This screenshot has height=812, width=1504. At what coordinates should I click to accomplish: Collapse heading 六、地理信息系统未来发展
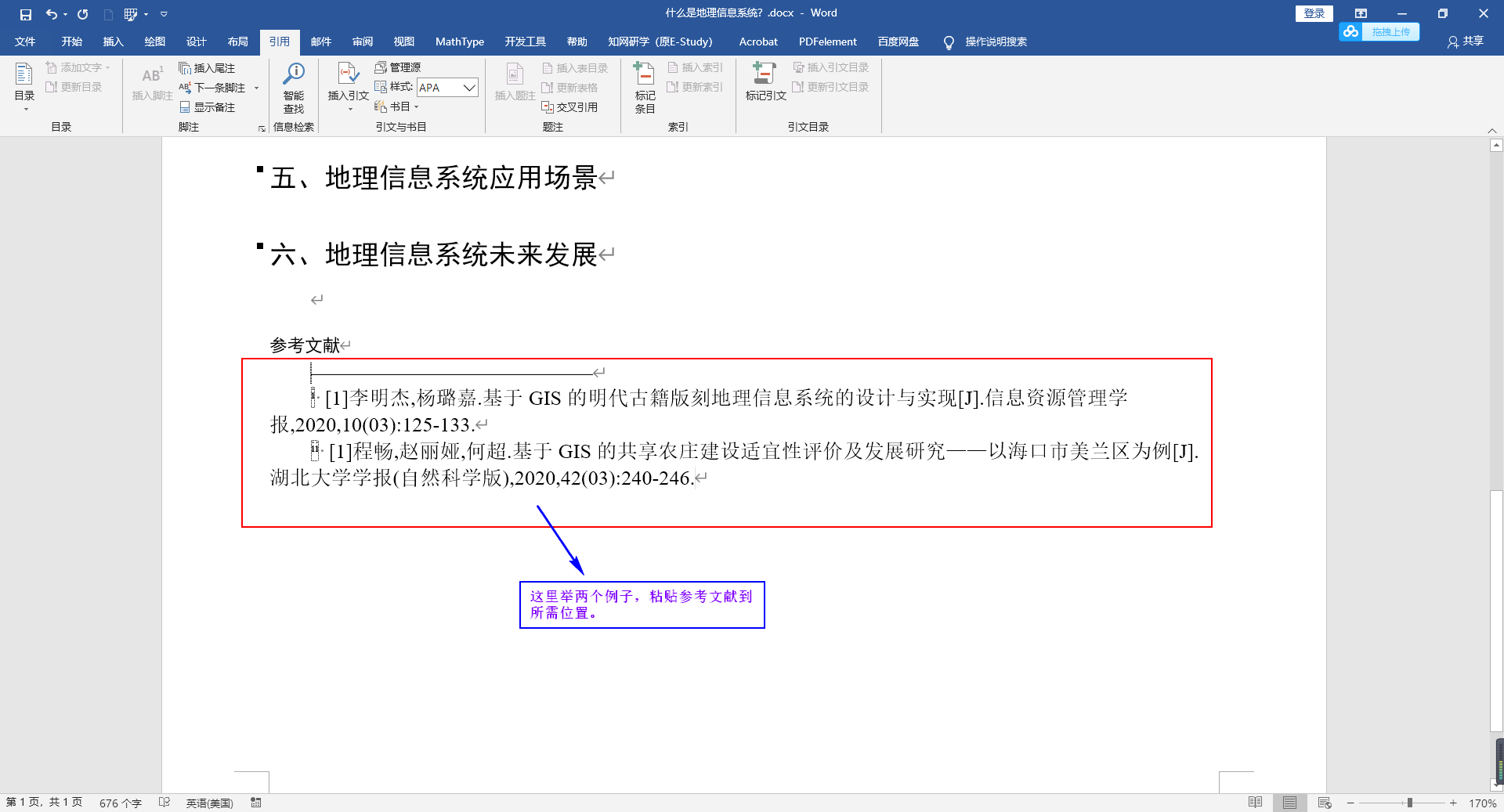pos(260,246)
